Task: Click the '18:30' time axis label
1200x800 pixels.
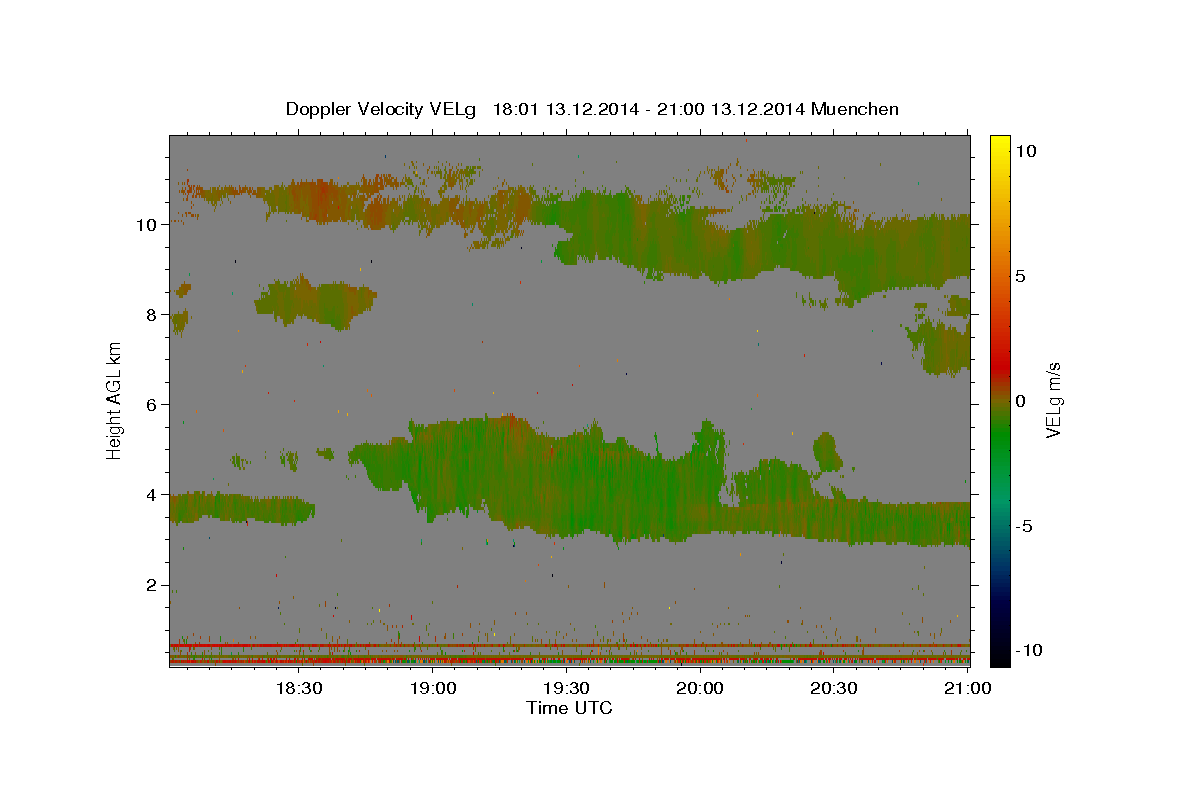Action: [x=299, y=688]
